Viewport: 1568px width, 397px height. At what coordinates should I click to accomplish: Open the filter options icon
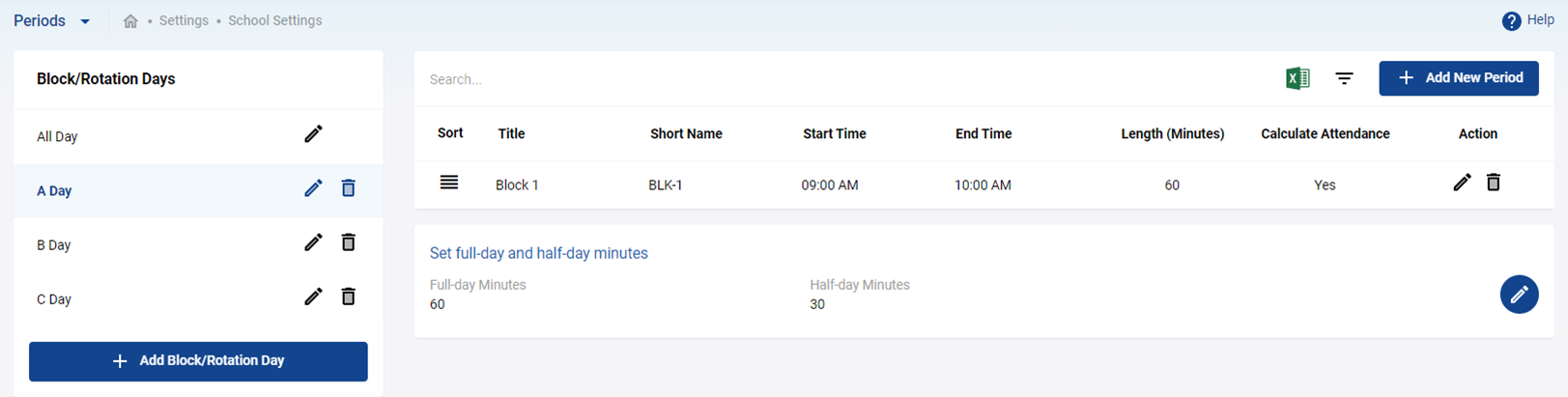pyautogui.click(x=1345, y=78)
